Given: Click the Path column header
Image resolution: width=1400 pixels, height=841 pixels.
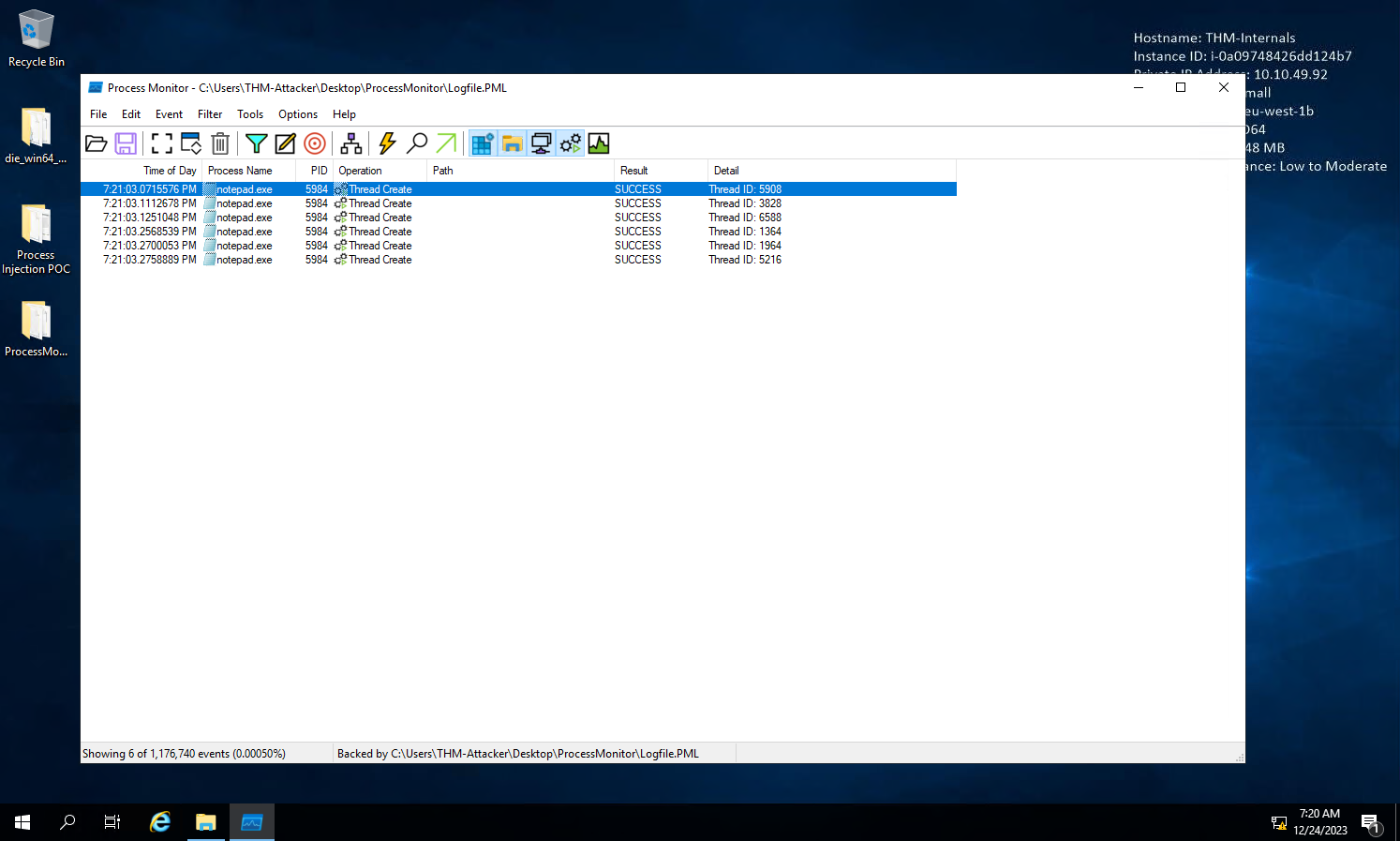Looking at the screenshot, I should [x=520, y=171].
